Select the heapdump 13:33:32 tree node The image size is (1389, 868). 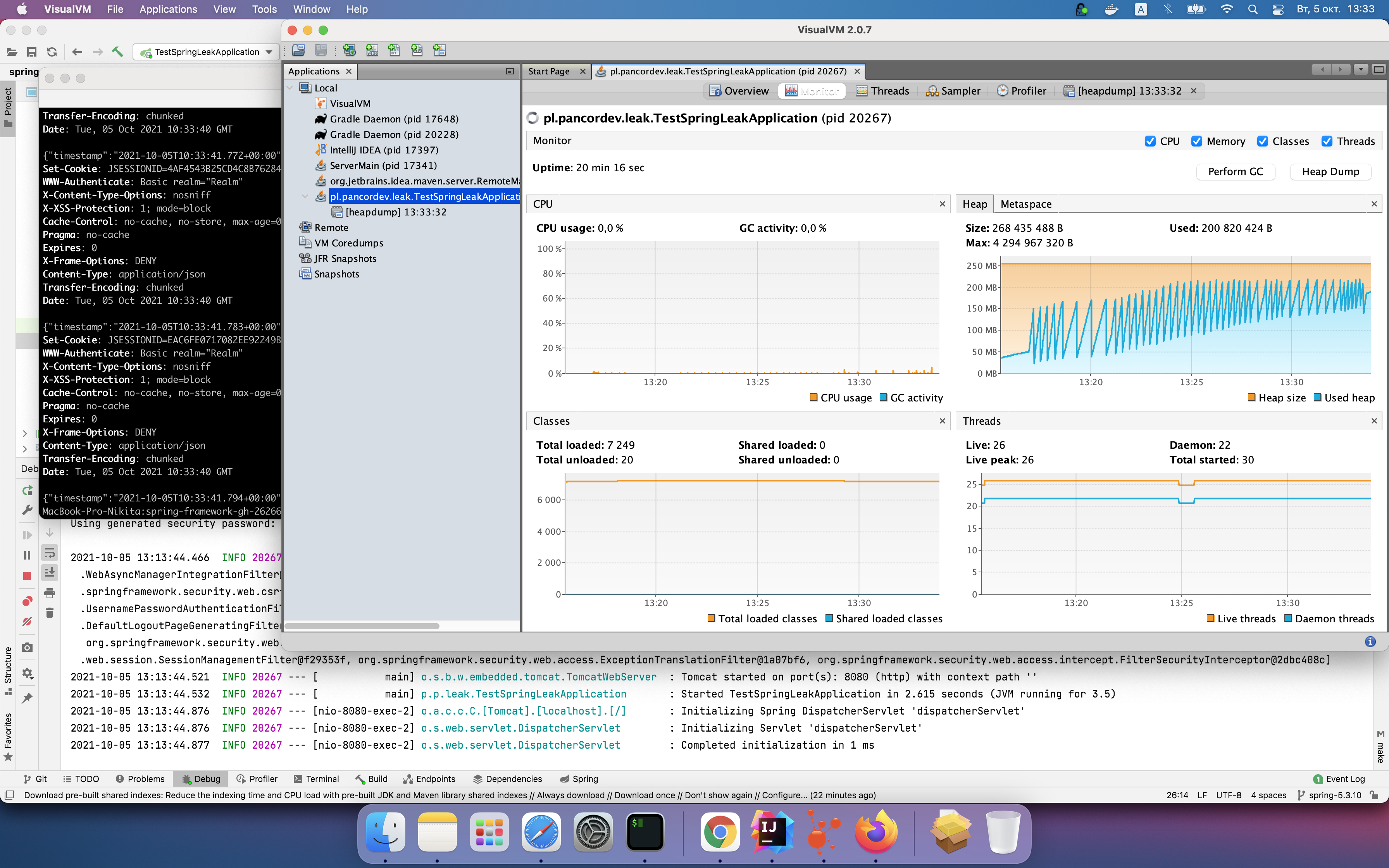[389, 212]
